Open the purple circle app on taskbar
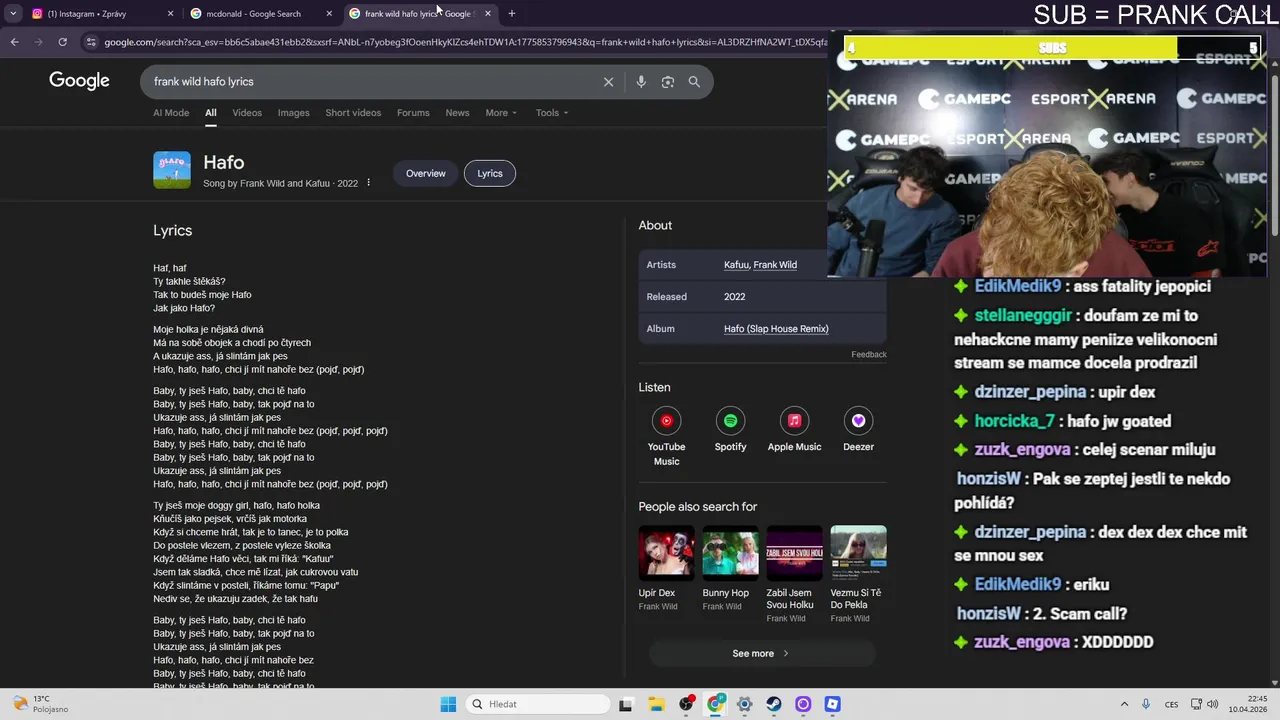The height and width of the screenshot is (720, 1280). pyautogui.click(x=803, y=704)
